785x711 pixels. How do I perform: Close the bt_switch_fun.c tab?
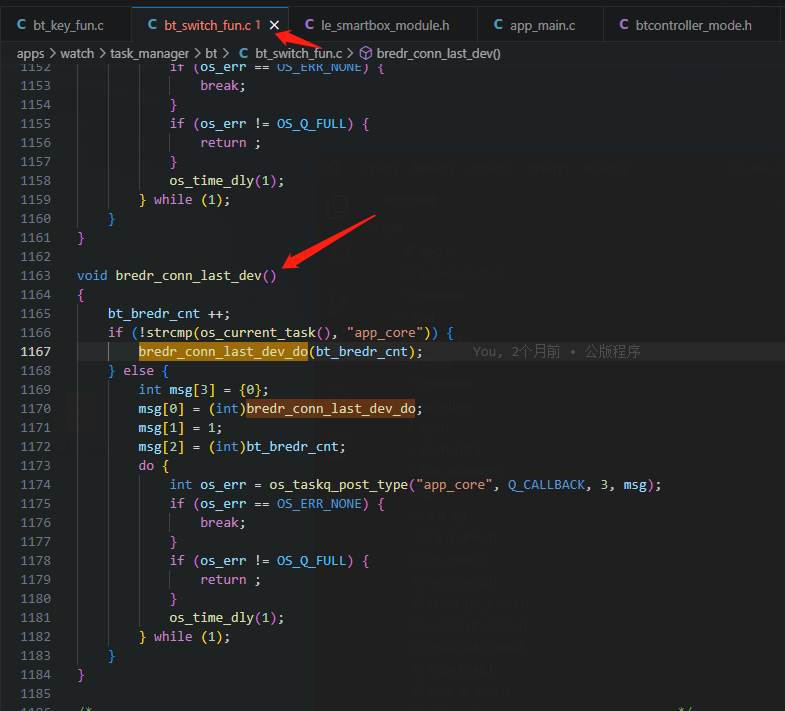coord(274,25)
